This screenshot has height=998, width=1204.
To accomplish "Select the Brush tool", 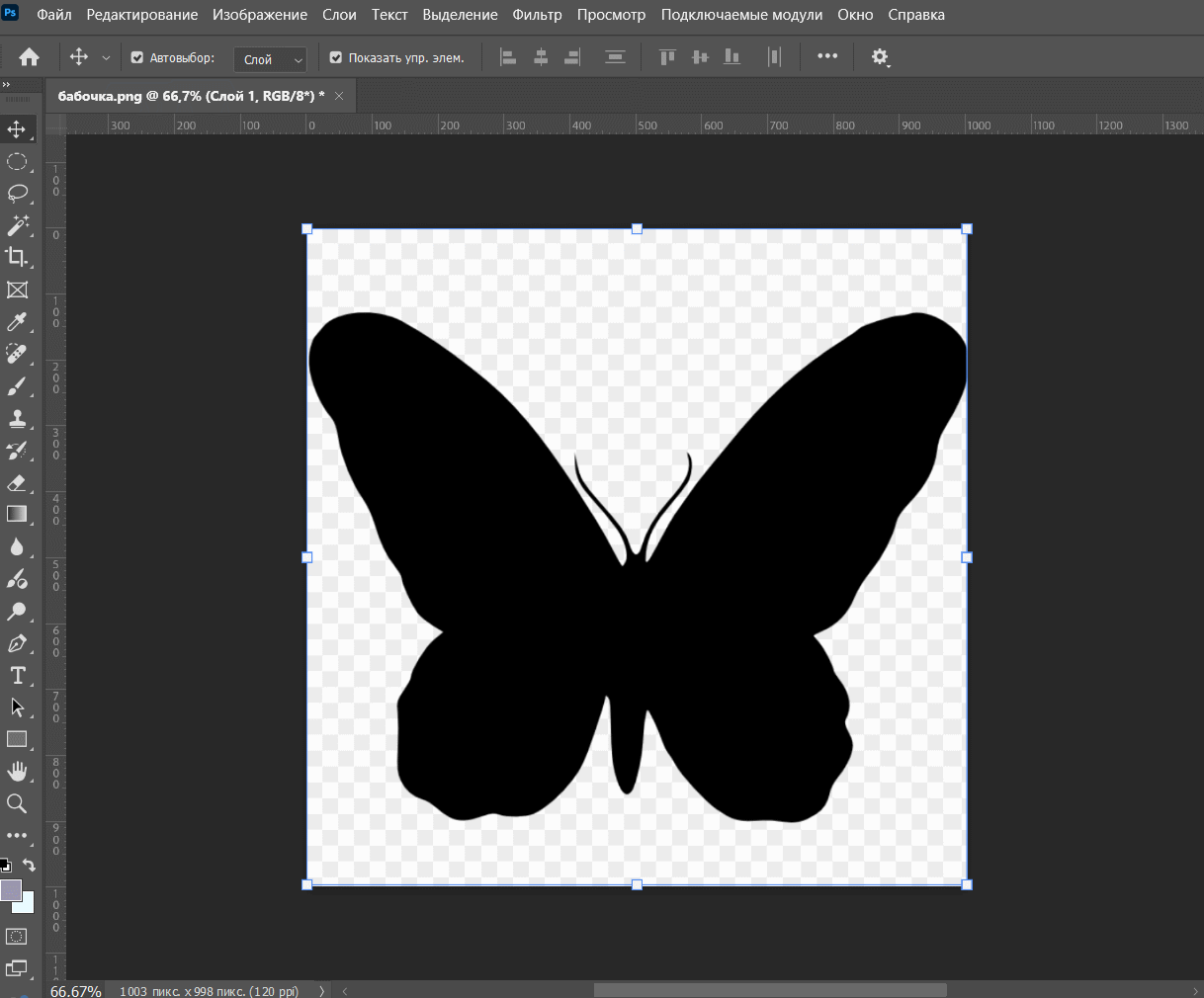I will 17,386.
